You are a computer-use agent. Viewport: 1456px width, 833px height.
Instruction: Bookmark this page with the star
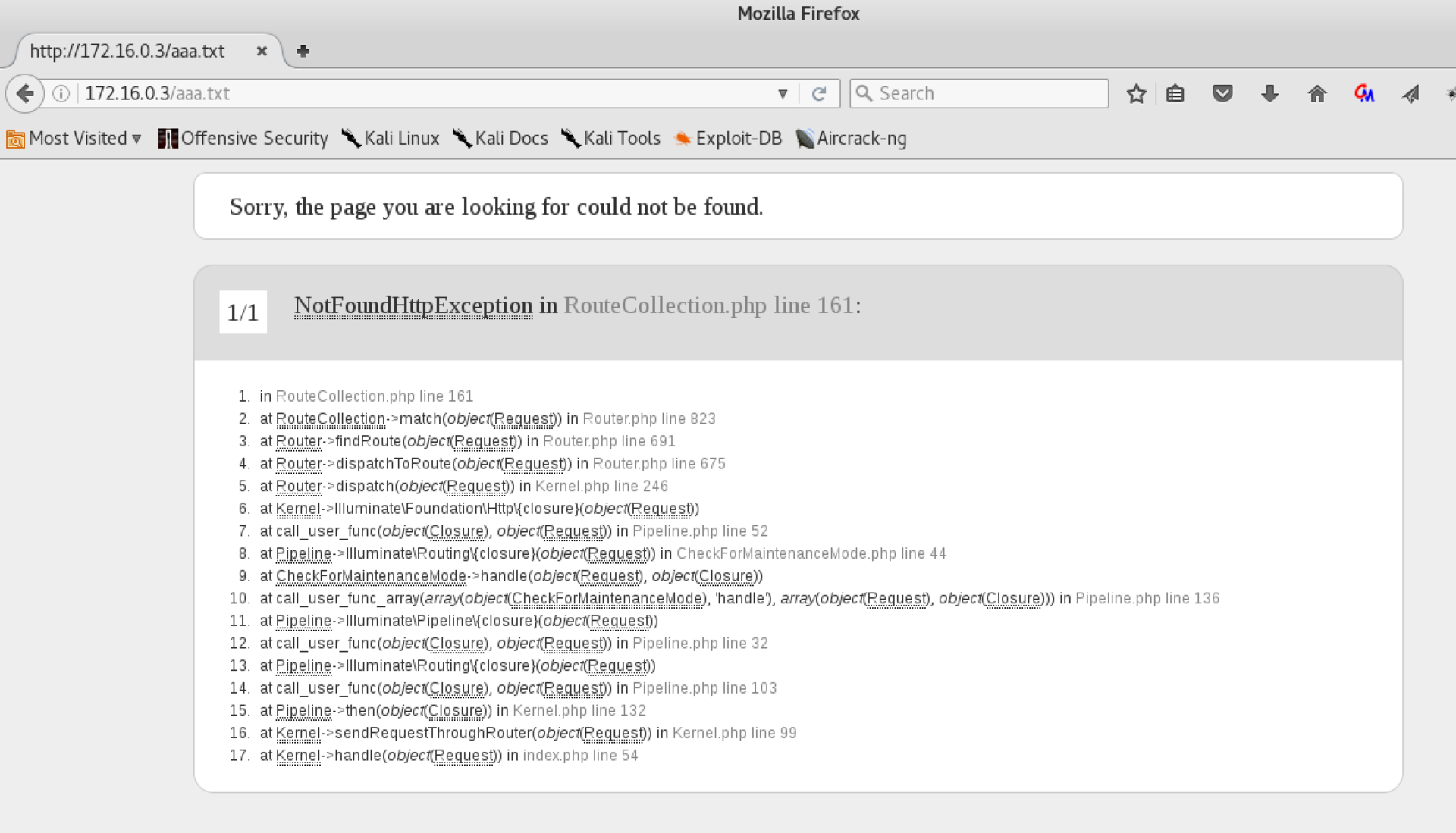click(1135, 93)
